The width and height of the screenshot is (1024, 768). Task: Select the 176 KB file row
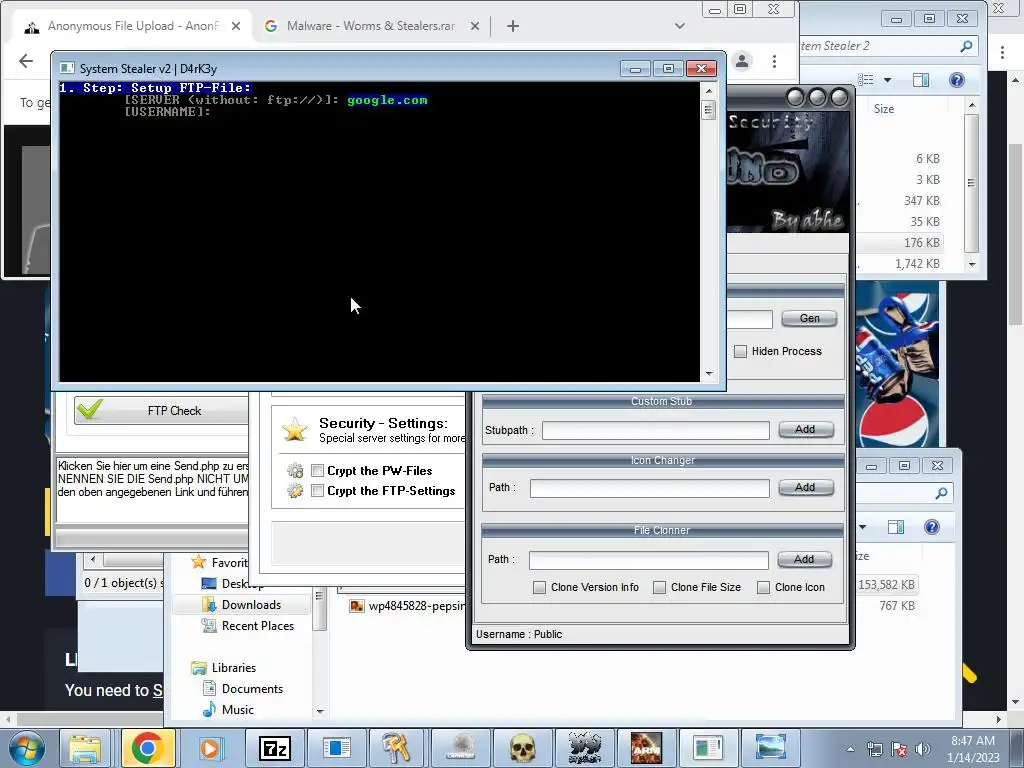pos(900,242)
